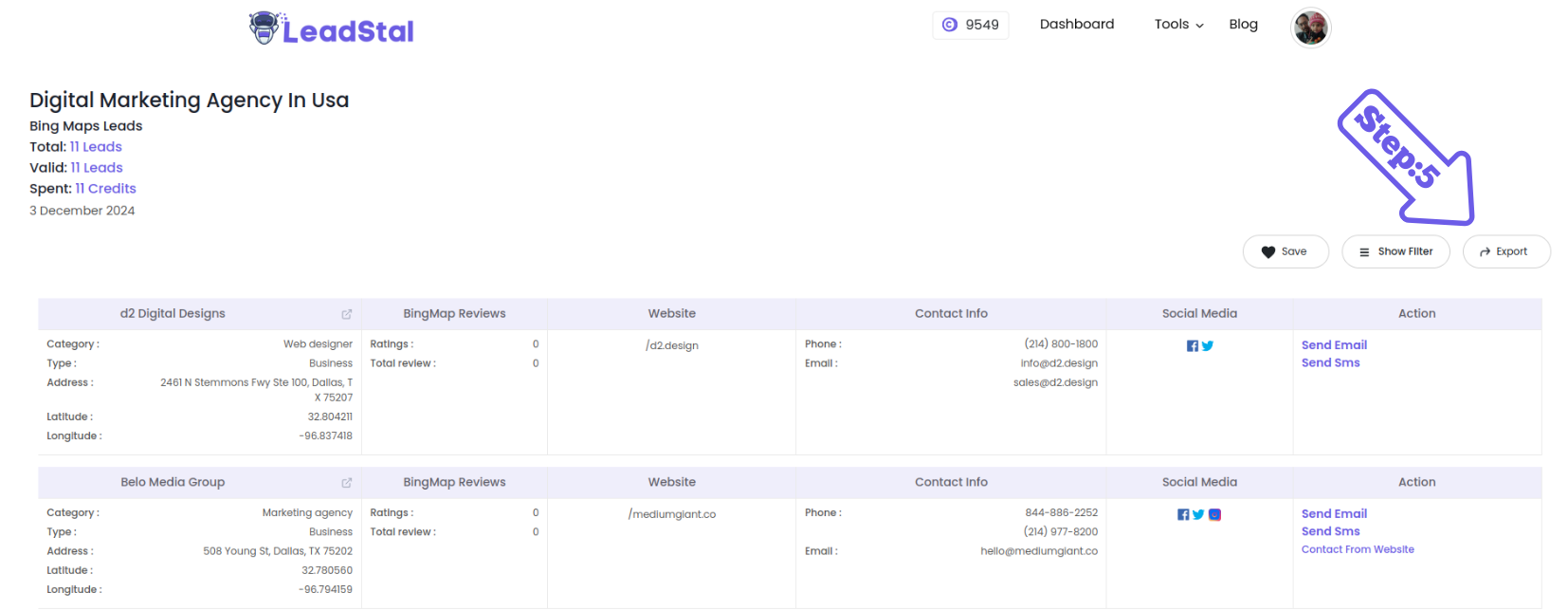Screen dimensions: 1568x611
Task: Select email sales@d2.design
Action: point(1055,382)
